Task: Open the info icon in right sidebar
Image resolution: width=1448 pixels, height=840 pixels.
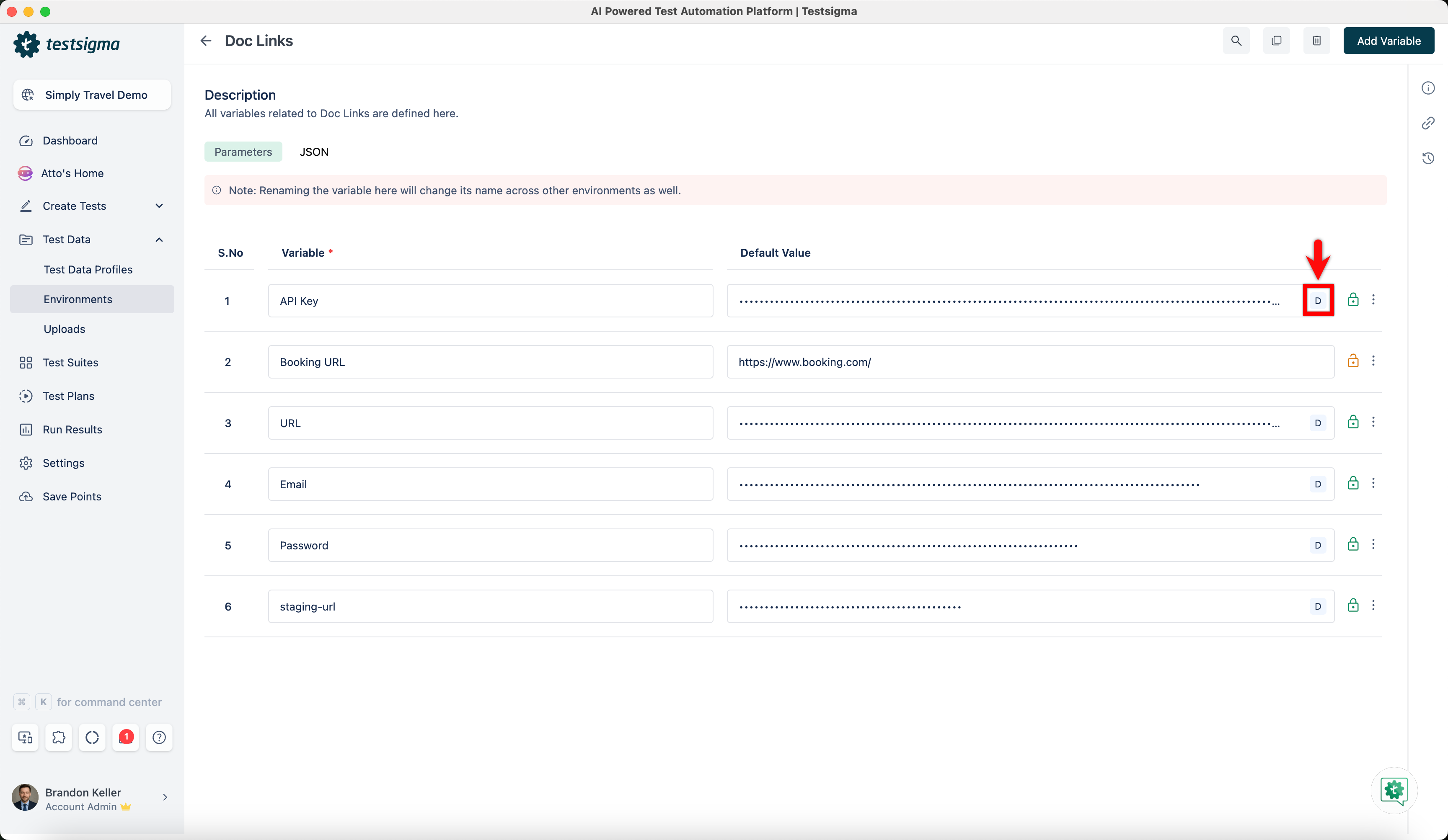Action: tap(1428, 88)
